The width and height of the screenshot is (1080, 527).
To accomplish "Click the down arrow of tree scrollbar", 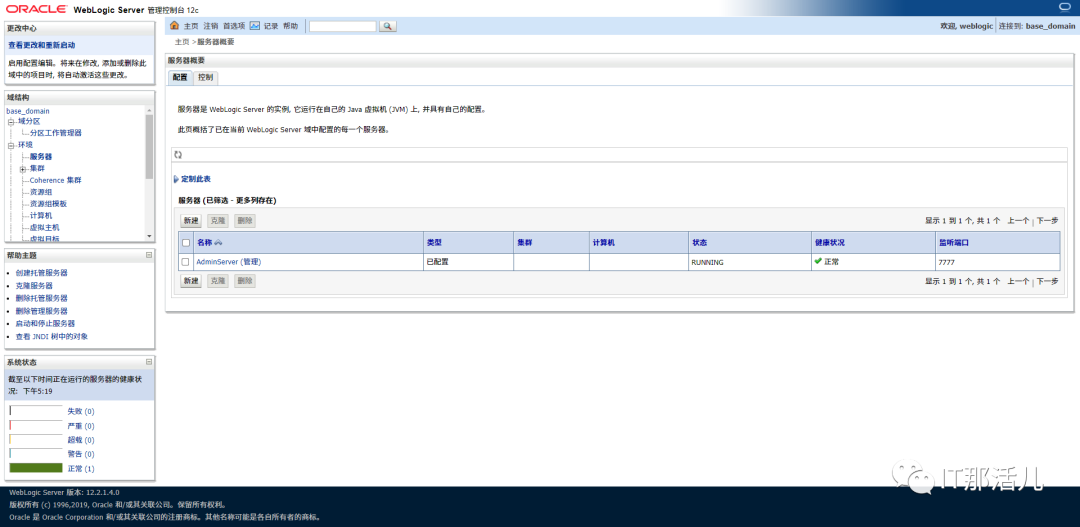I will (149, 236).
